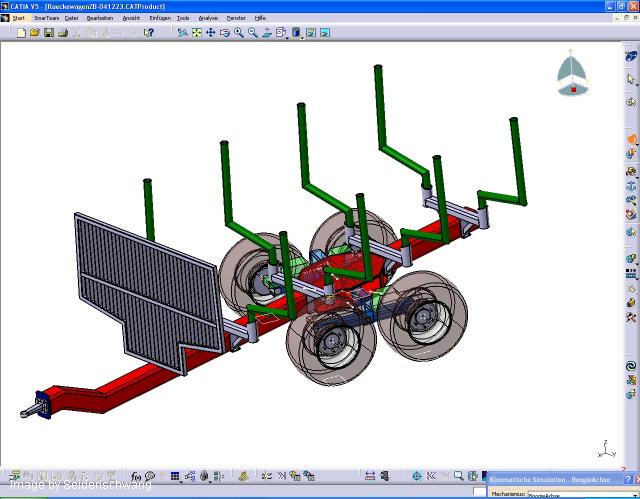Open the Einfügen menu
640x499 pixels.
[158, 18]
